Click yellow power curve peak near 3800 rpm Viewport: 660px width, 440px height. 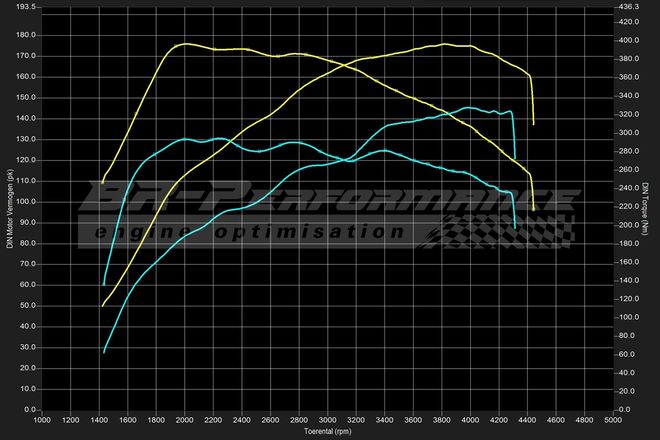point(445,44)
